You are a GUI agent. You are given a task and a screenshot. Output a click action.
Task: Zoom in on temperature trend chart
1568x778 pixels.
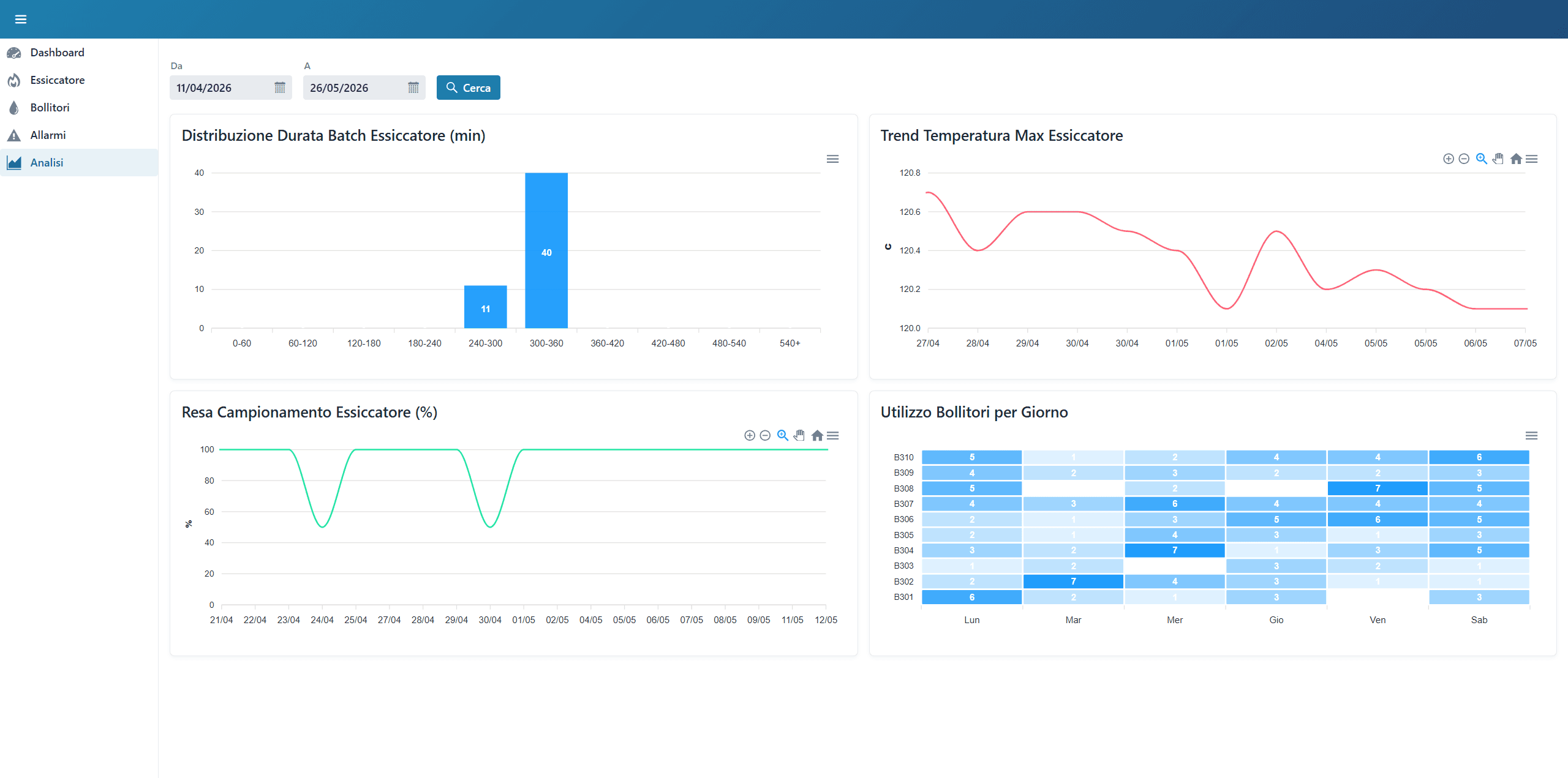click(x=1449, y=159)
